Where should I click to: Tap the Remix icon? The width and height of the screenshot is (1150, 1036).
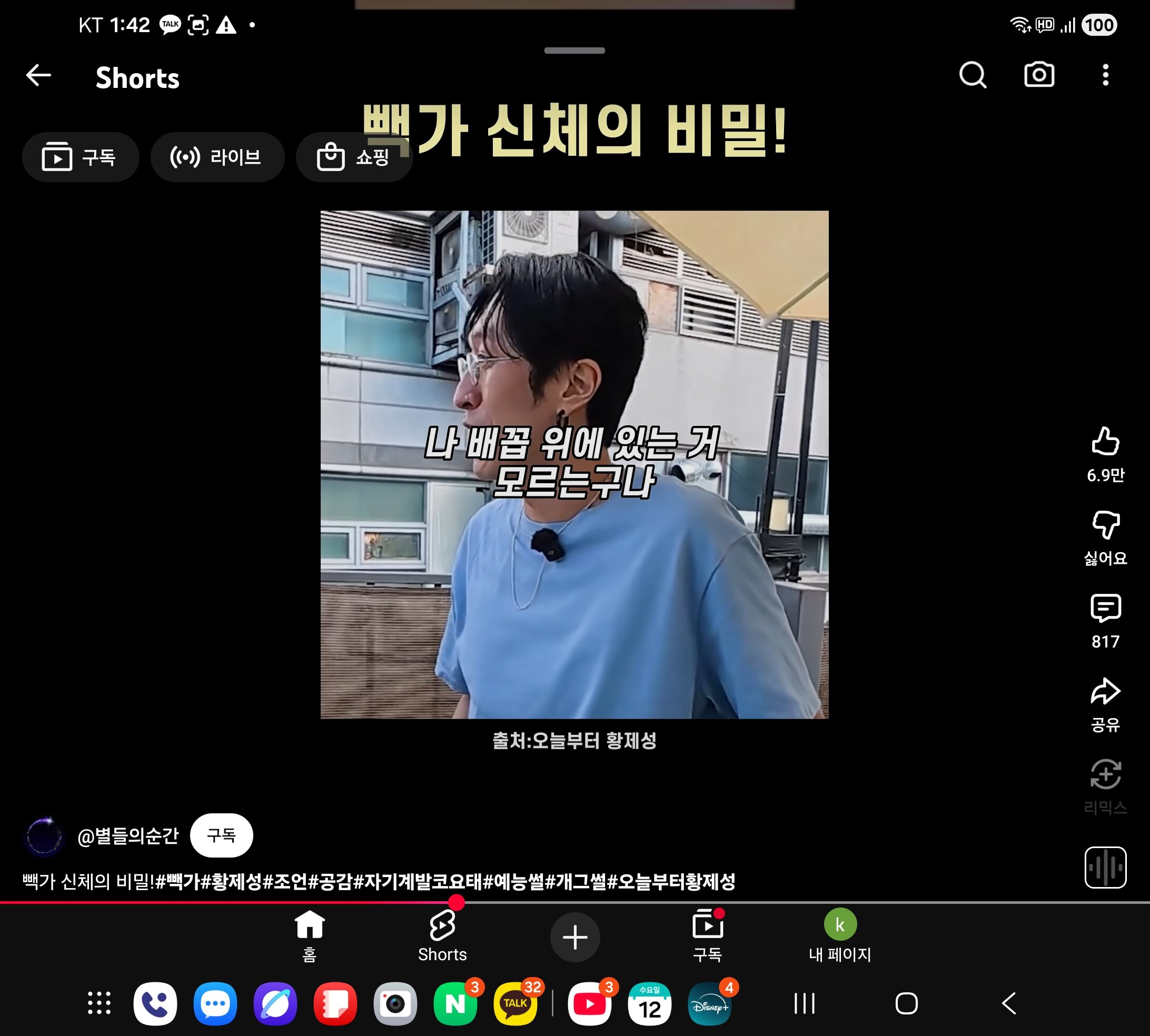point(1105,775)
